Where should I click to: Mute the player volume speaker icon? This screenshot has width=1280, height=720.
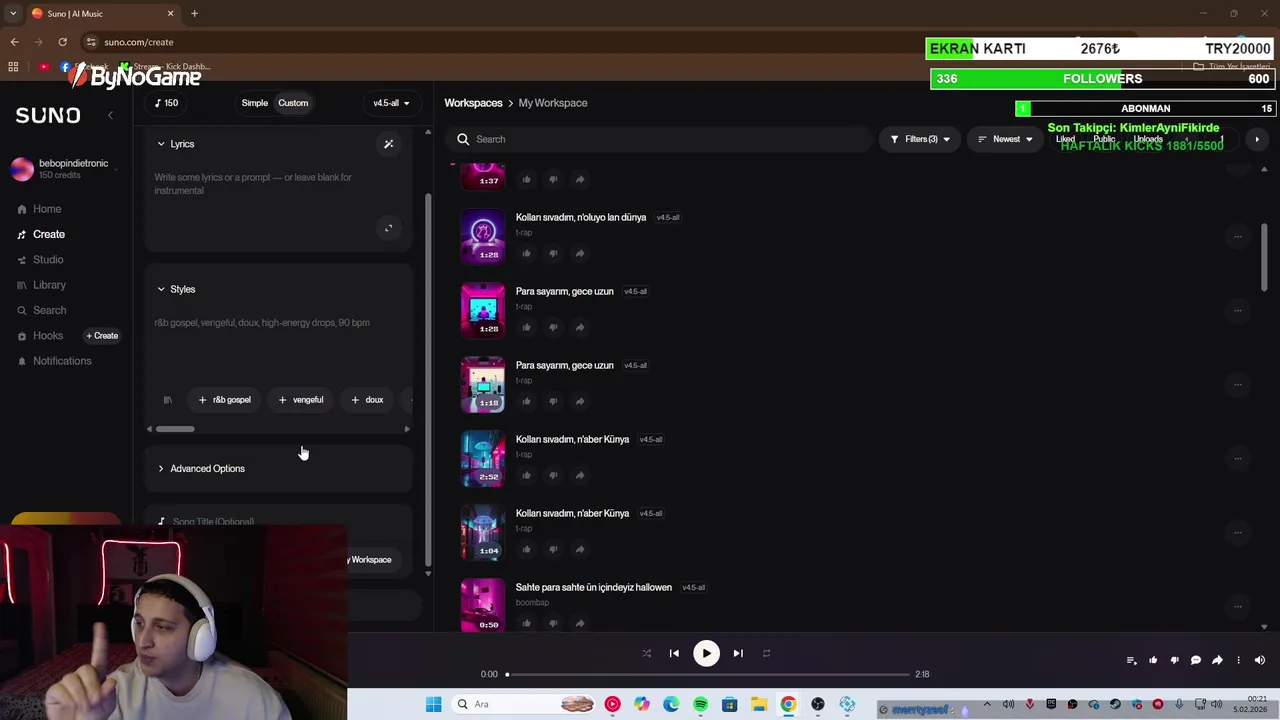tap(1260, 660)
